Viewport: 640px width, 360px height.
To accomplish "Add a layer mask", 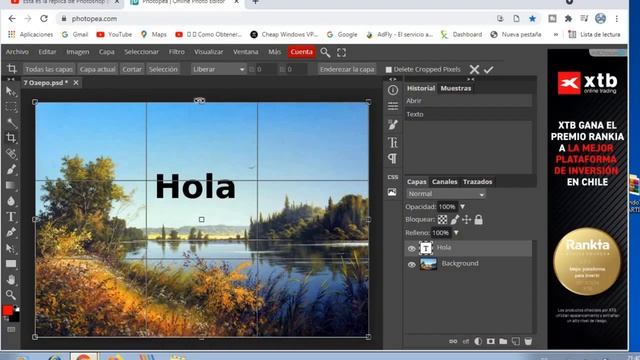I will pos(491,341).
